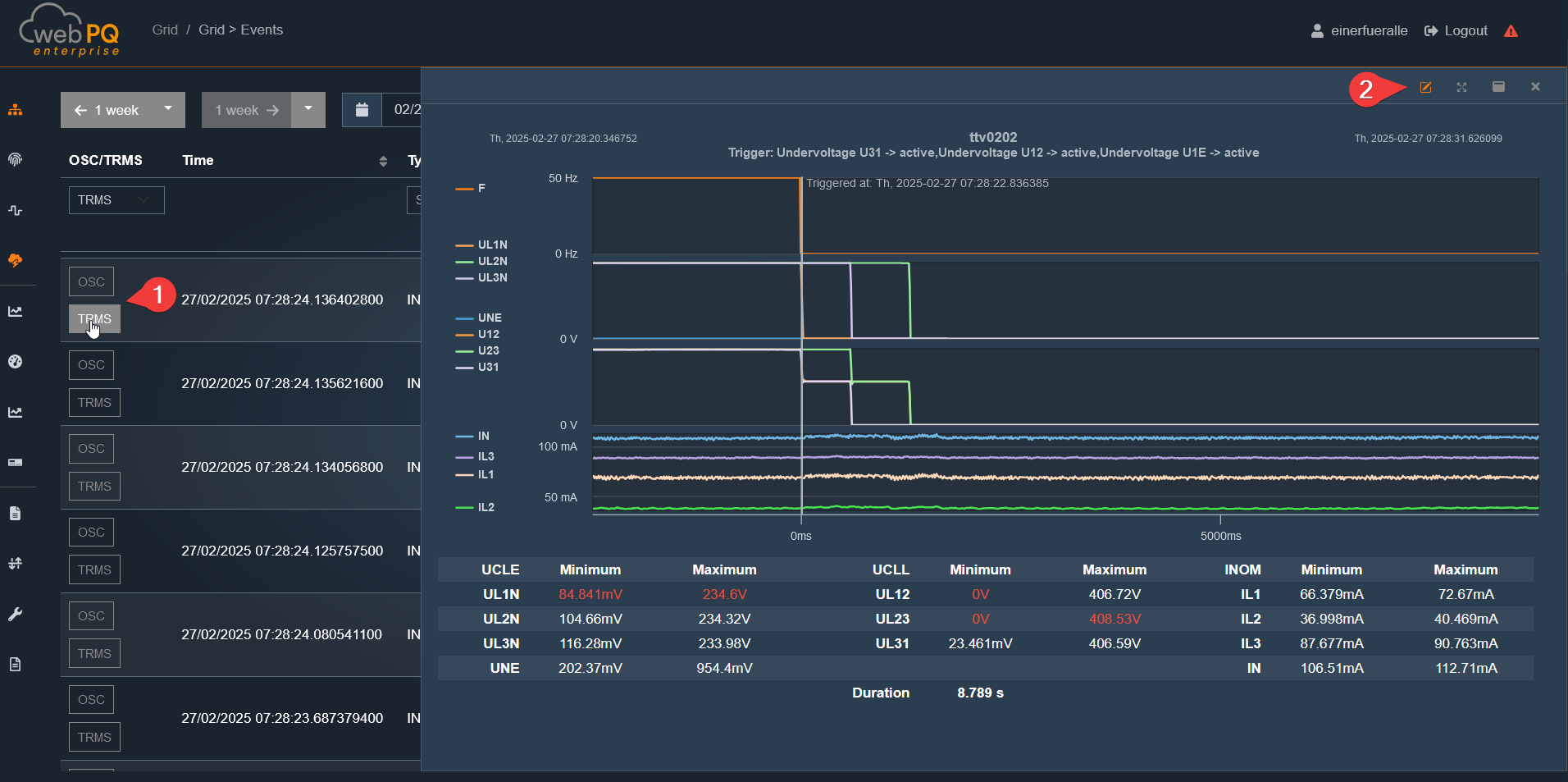The width and height of the screenshot is (1568, 782).
Task: Expand the forward 1 week dropdown arrow
Action: (308, 109)
